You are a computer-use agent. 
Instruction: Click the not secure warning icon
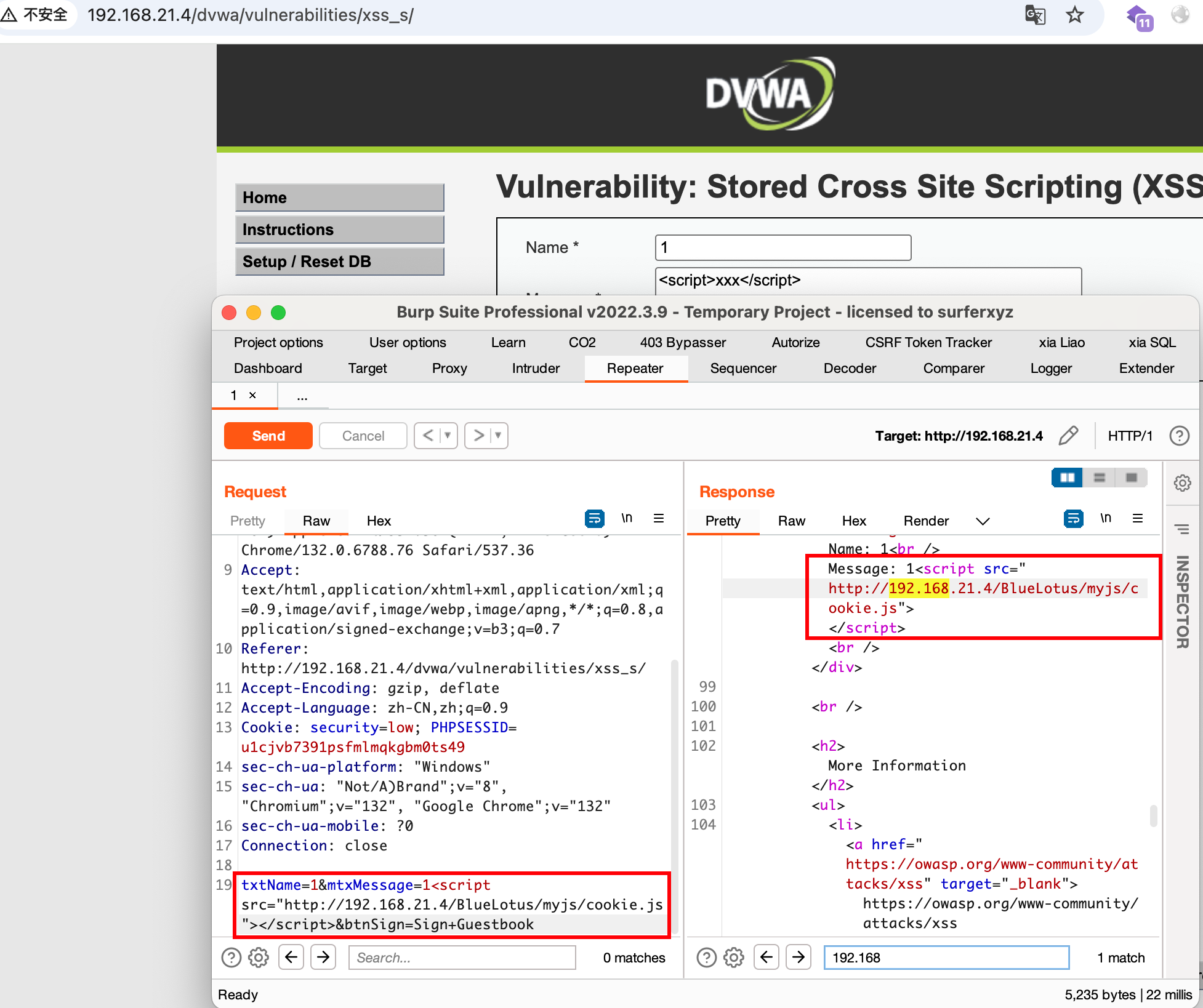[x=9, y=15]
